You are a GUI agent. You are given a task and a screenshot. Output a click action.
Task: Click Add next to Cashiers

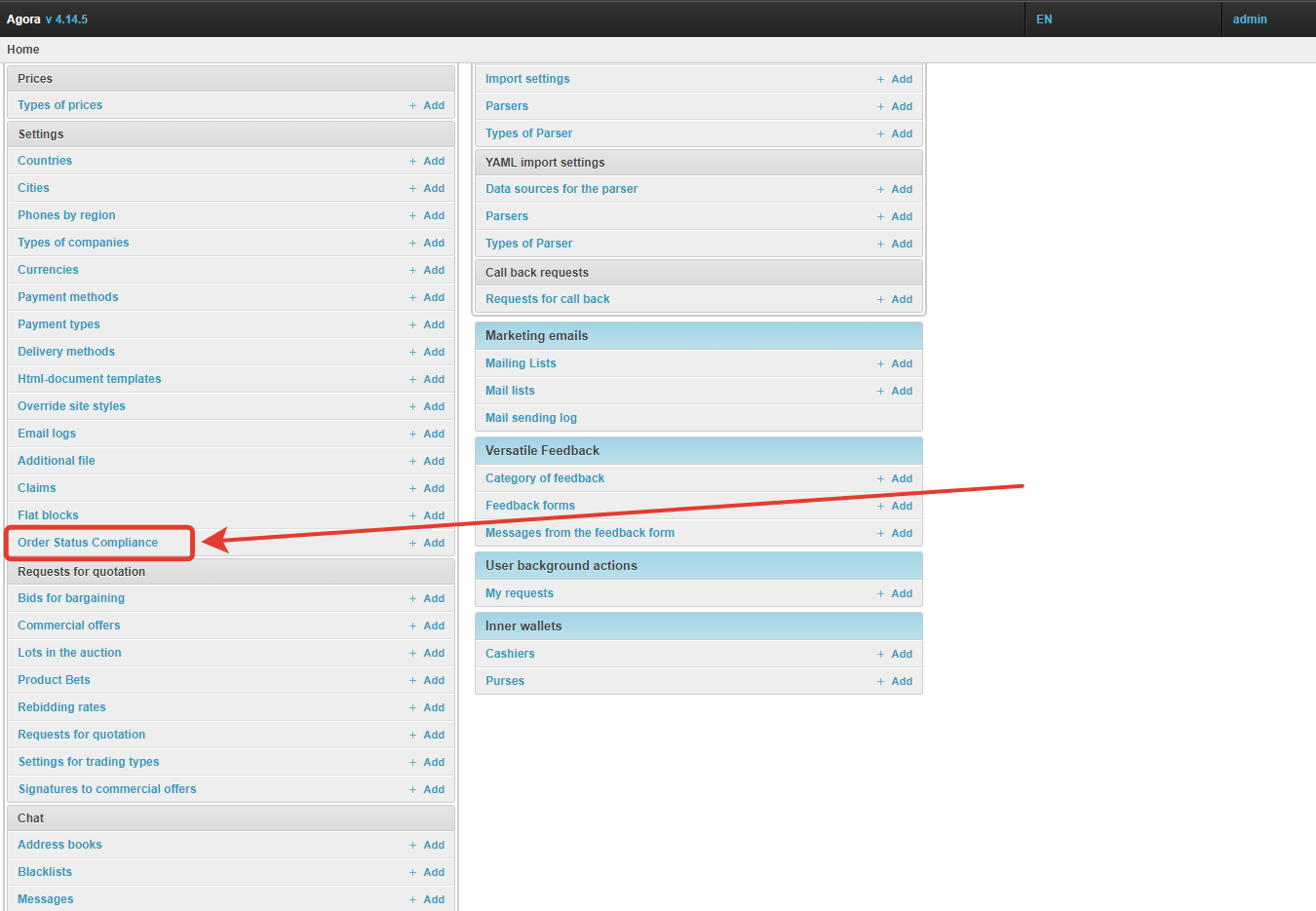[902, 654]
